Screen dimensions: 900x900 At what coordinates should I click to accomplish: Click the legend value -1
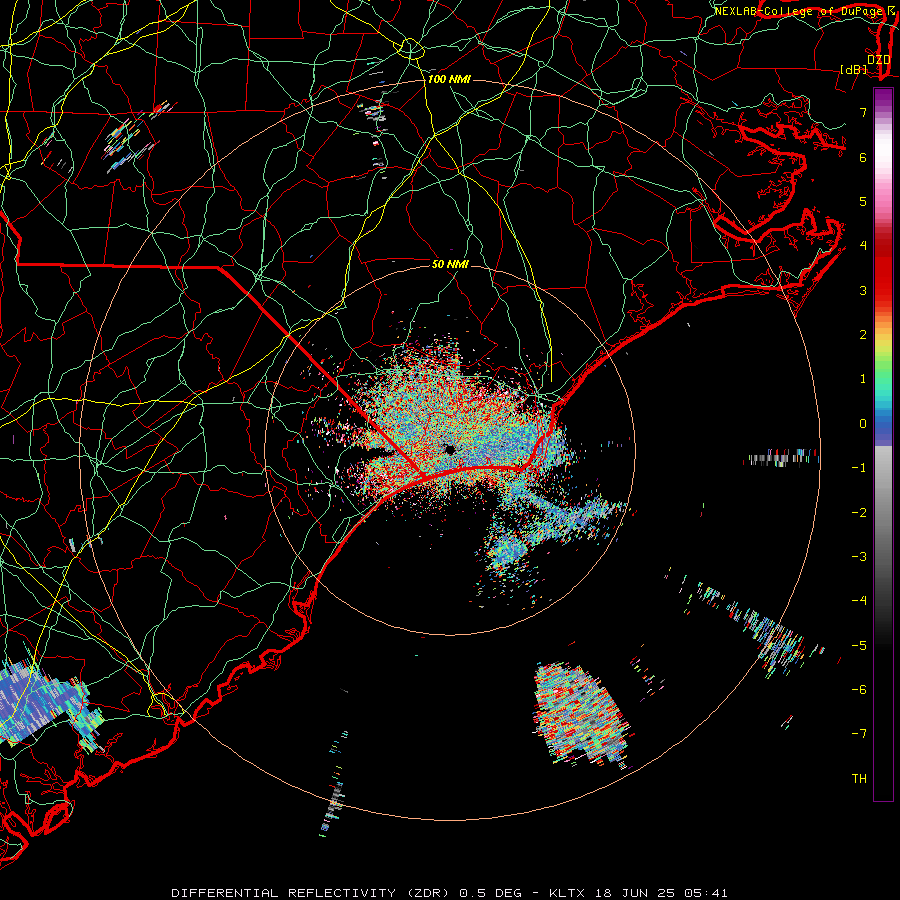point(859,468)
